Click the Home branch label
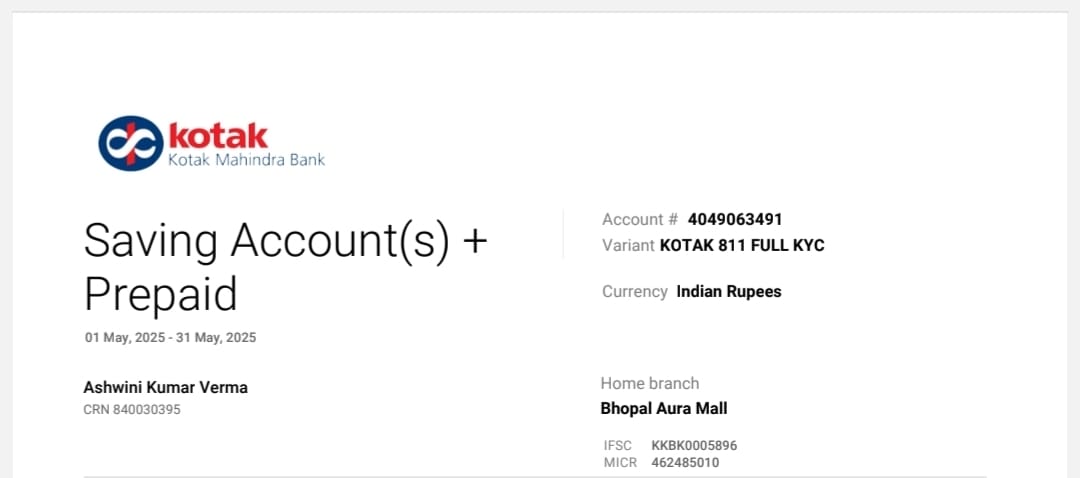 coord(650,383)
